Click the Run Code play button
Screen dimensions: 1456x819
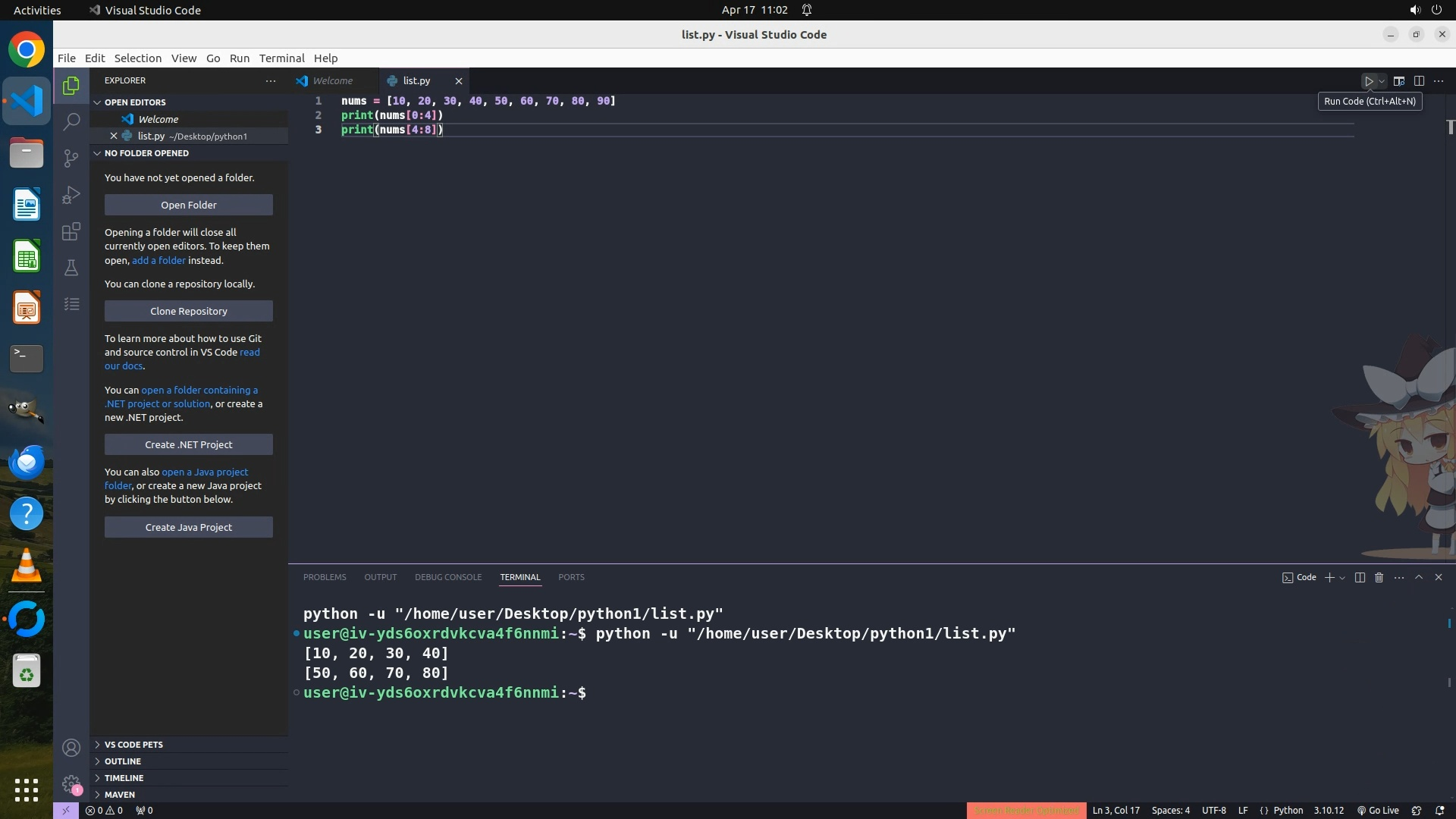tap(1369, 81)
